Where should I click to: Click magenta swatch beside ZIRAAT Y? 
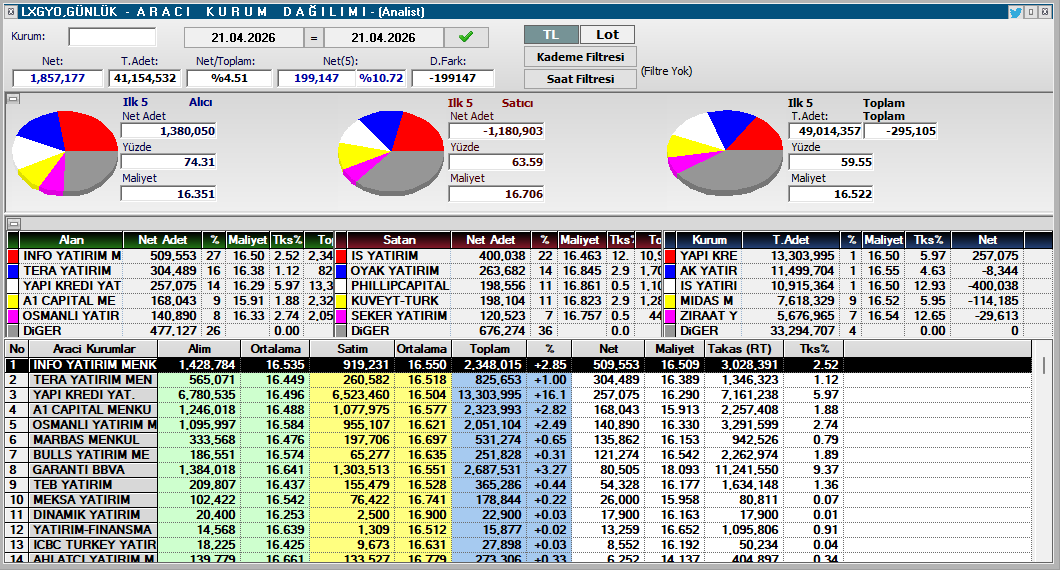point(670,316)
